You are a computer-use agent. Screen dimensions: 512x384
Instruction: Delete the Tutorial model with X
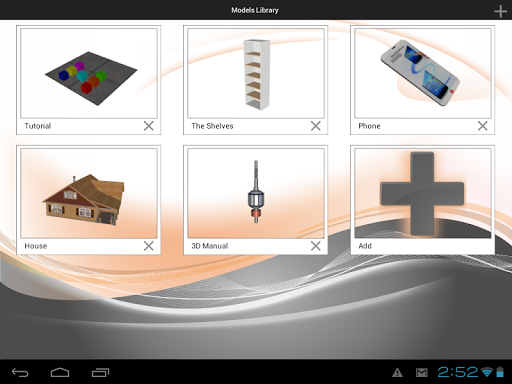click(149, 126)
